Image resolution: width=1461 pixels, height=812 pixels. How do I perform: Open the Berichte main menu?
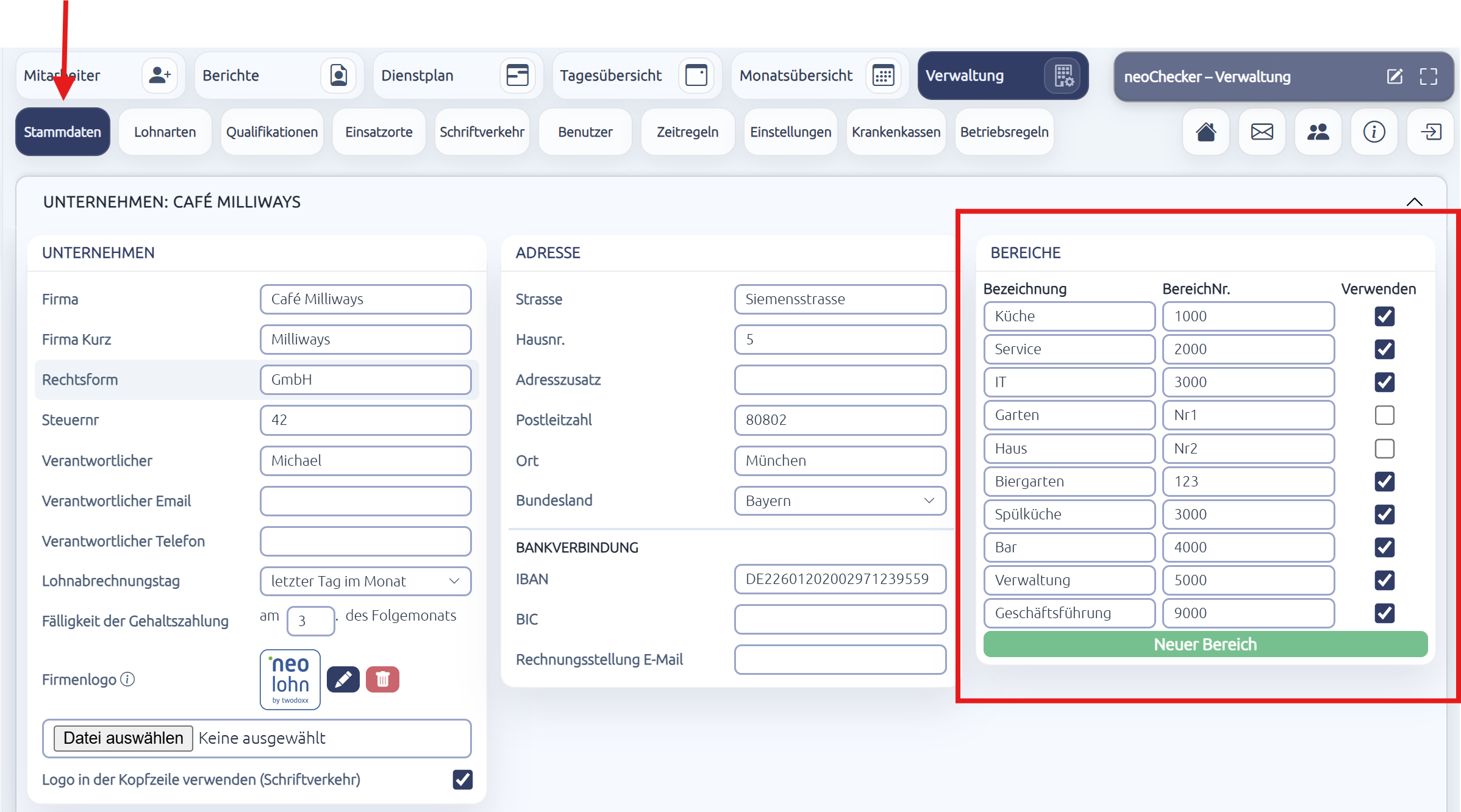[279, 76]
